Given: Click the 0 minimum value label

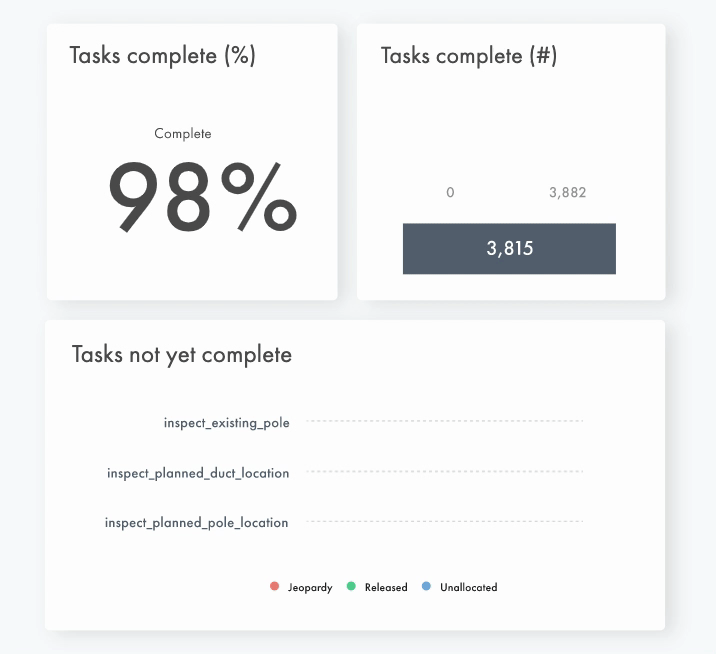Looking at the screenshot, I should tap(450, 193).
